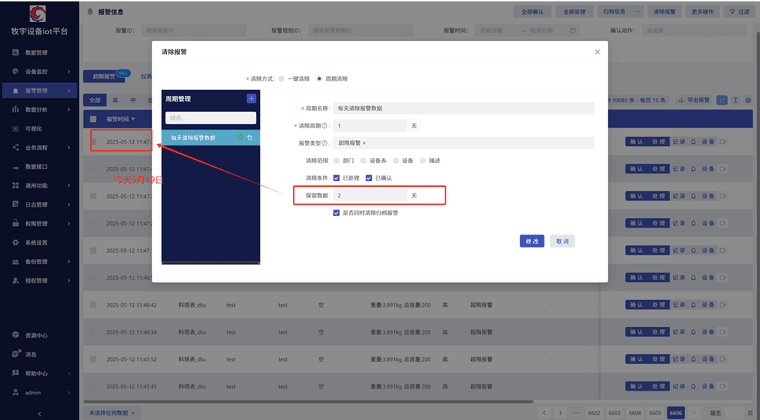The width and height of the screenshot is (760, 420).
Task: Open 数据管理 icon in the sidebar
Action: [x=16, y=52]
